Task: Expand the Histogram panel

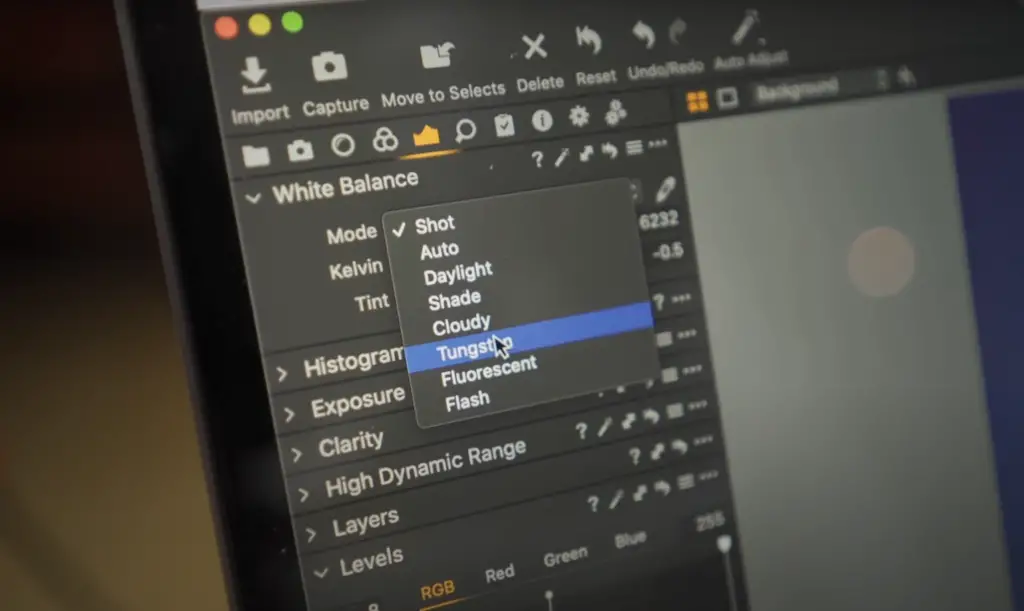Action: pos(282,374)
